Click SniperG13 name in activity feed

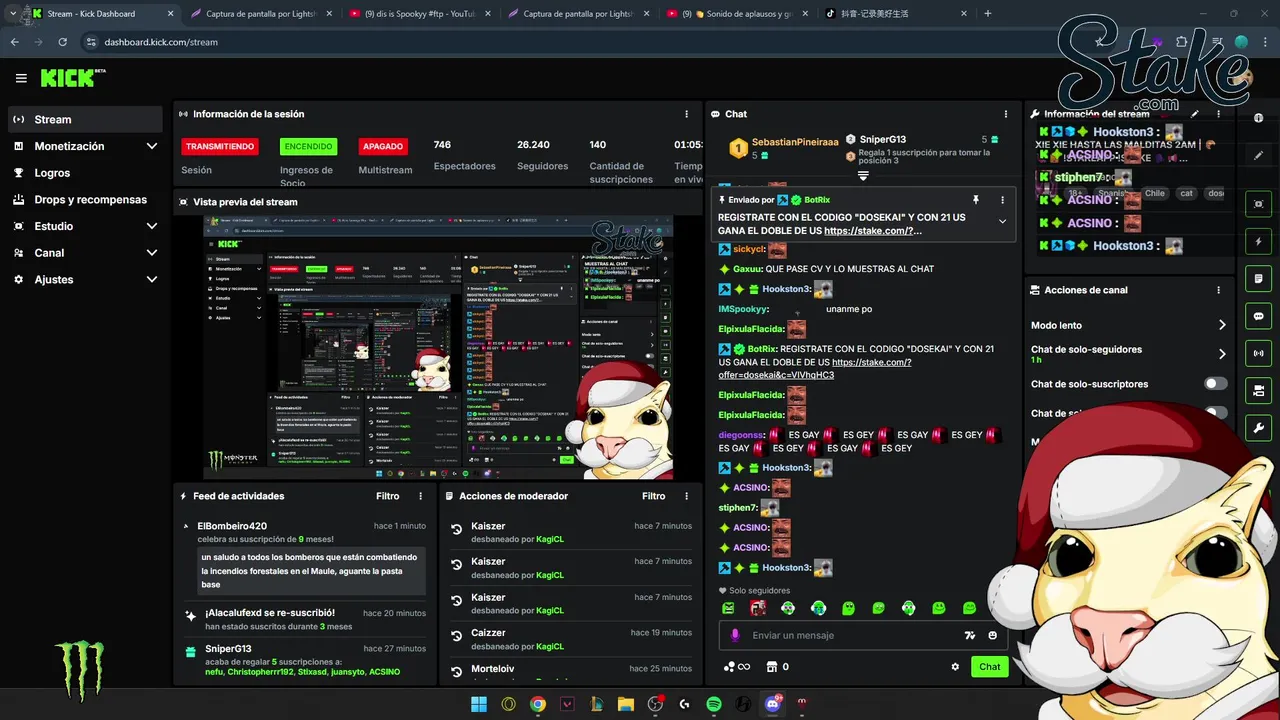click(228, 648)
